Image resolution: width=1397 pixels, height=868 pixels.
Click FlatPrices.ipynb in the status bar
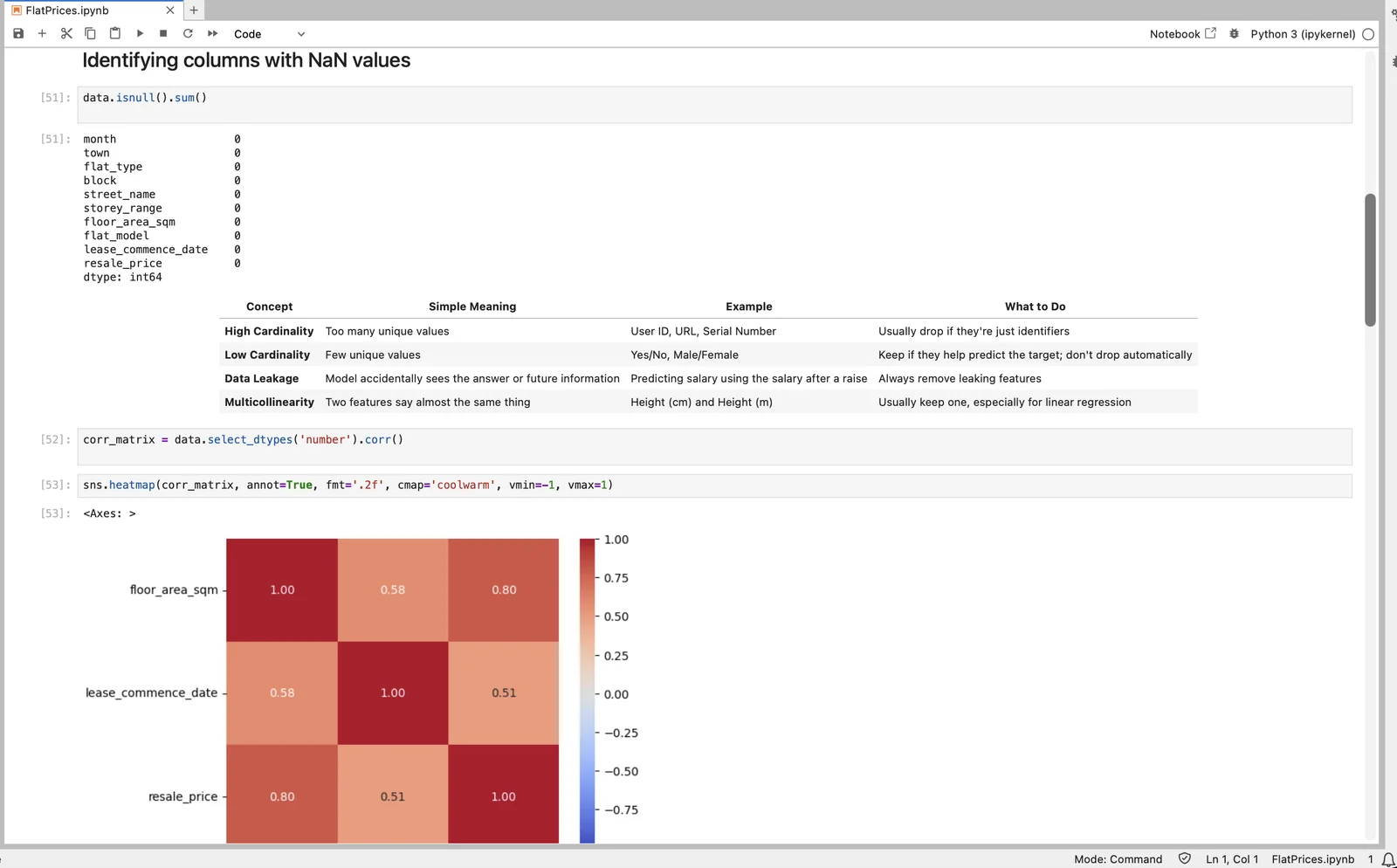coord(1312,859)
